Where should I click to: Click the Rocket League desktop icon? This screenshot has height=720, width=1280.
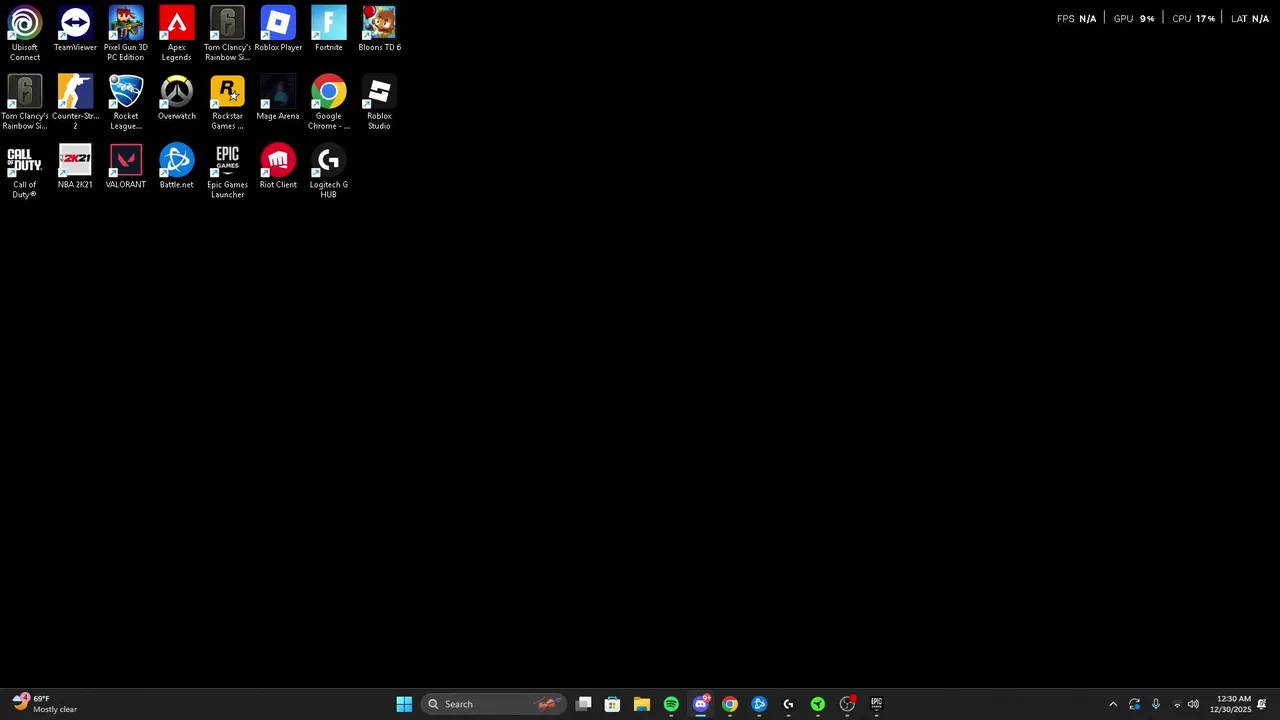click(x=126, y=102)
